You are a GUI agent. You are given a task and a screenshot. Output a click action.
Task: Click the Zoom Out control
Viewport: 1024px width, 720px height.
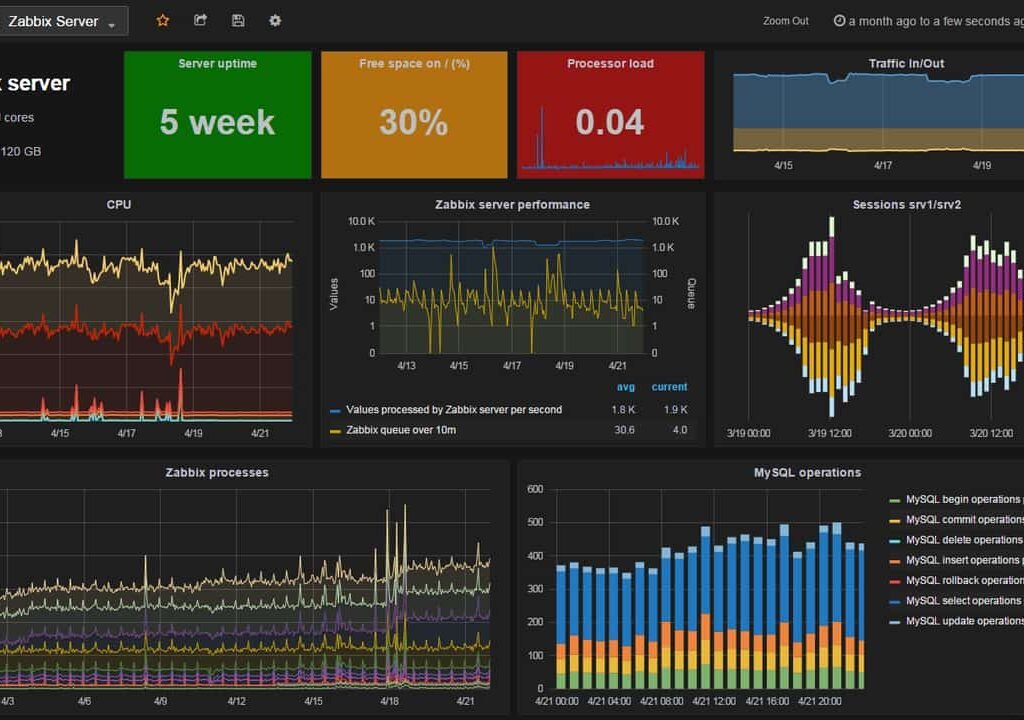(785, 20)
